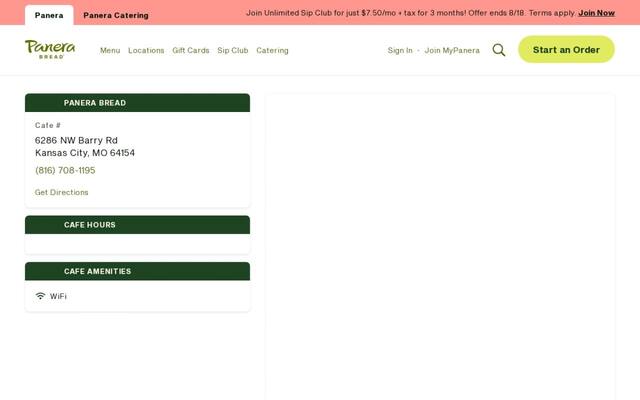This screenshot has height=400, width=640.
Task: Select the PANERA BREAD card header
Action: pos(138,103)
